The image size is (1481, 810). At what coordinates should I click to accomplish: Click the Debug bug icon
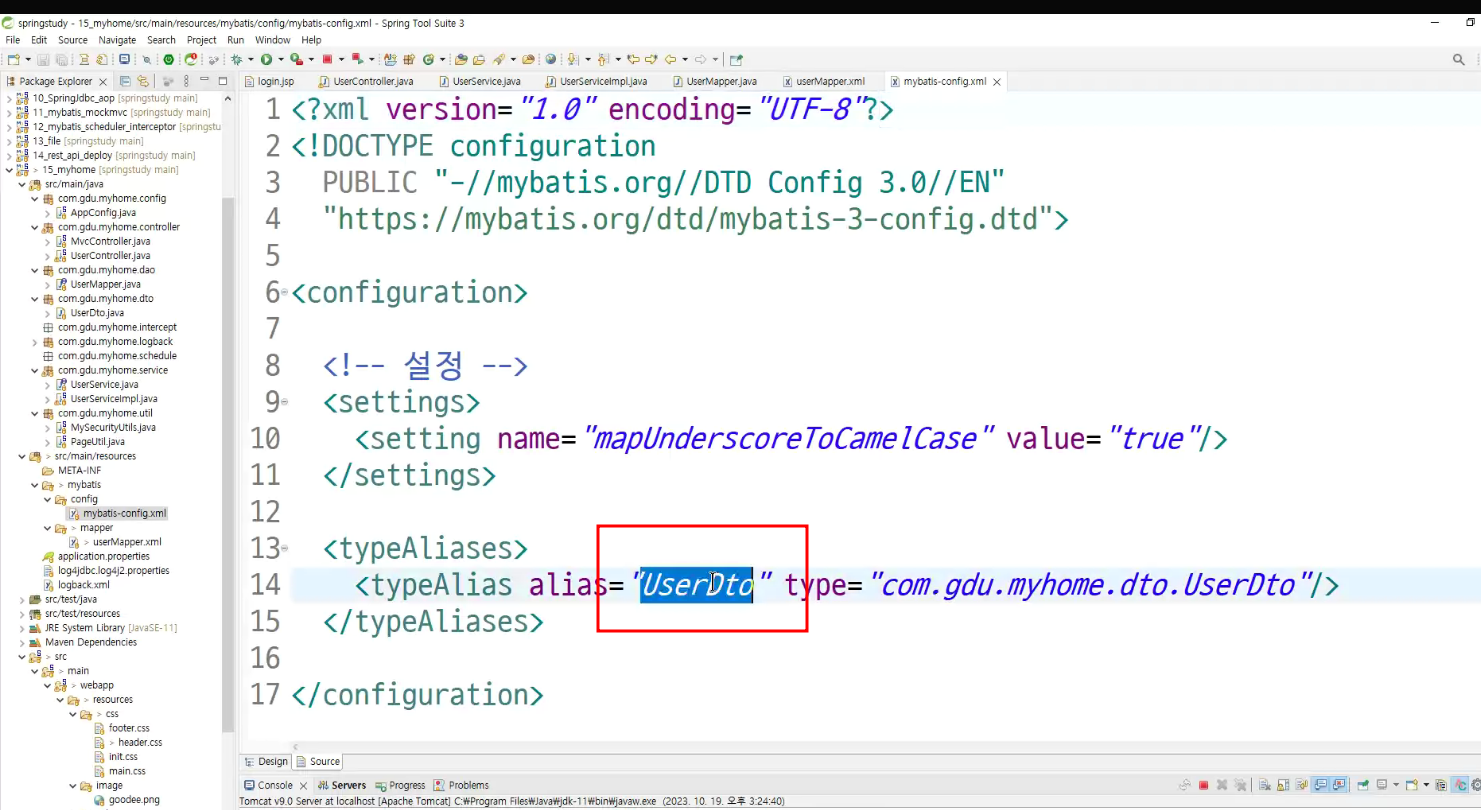click(236, 59)
